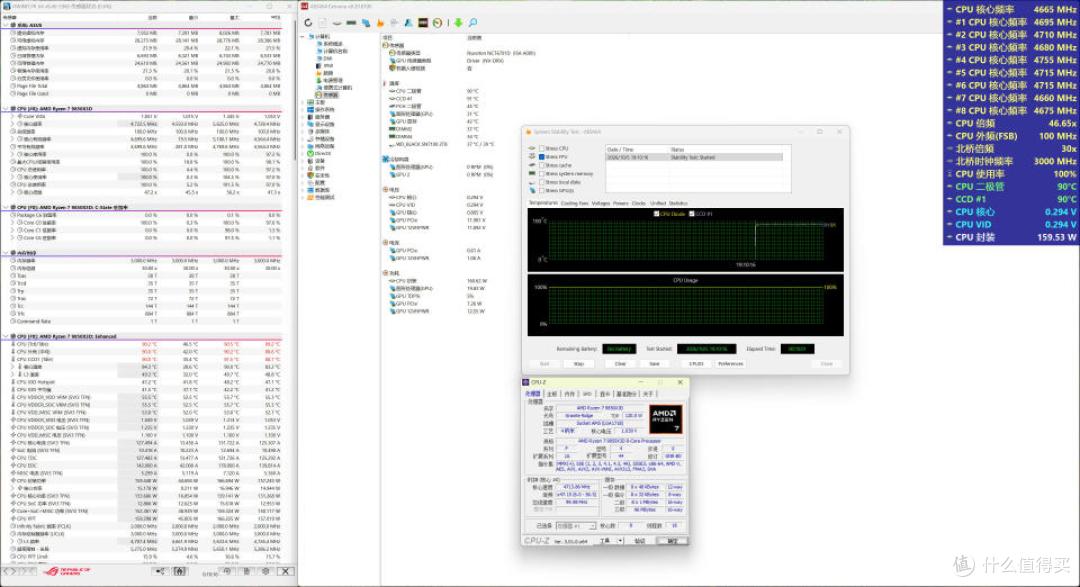
Task: Collapse the 计算机 node in AIDA64 tree
Action: [303, 37]
